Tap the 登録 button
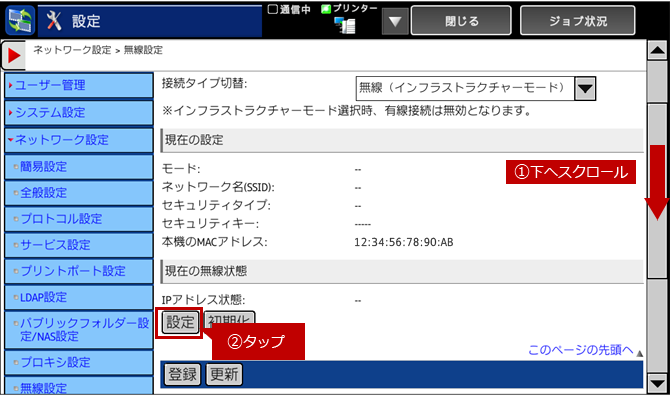The height and width of the screenshot is (396, 670). [182, 374]
